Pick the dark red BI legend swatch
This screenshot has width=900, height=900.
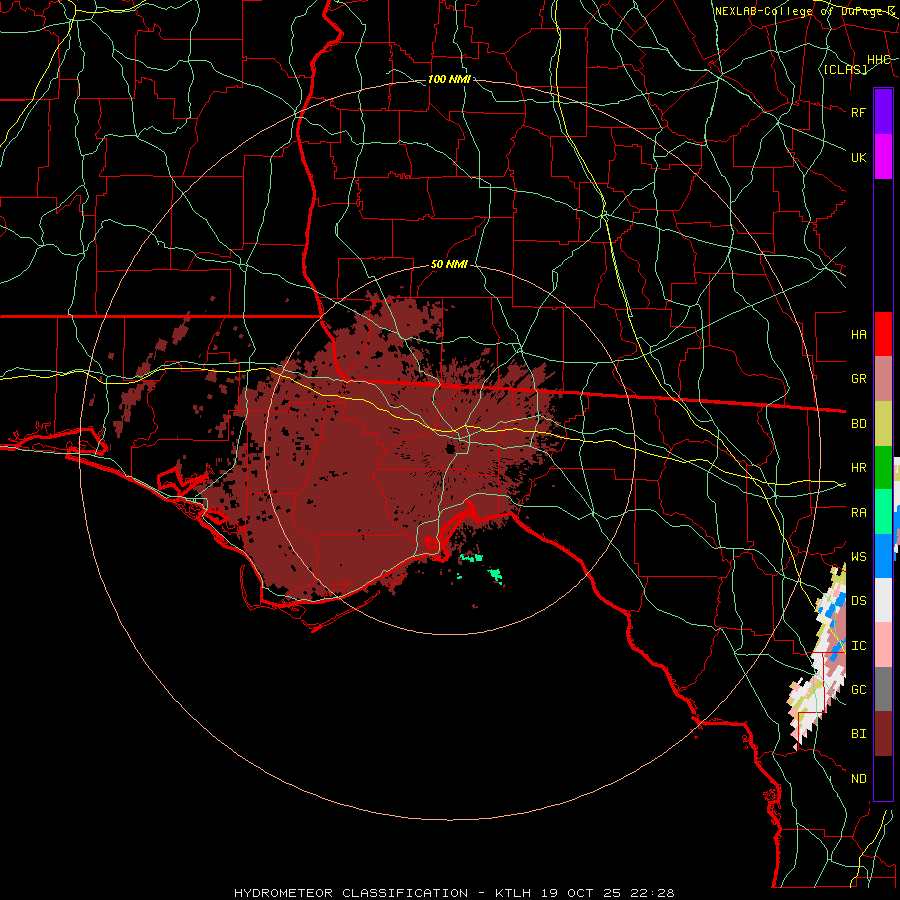point(883,734)
